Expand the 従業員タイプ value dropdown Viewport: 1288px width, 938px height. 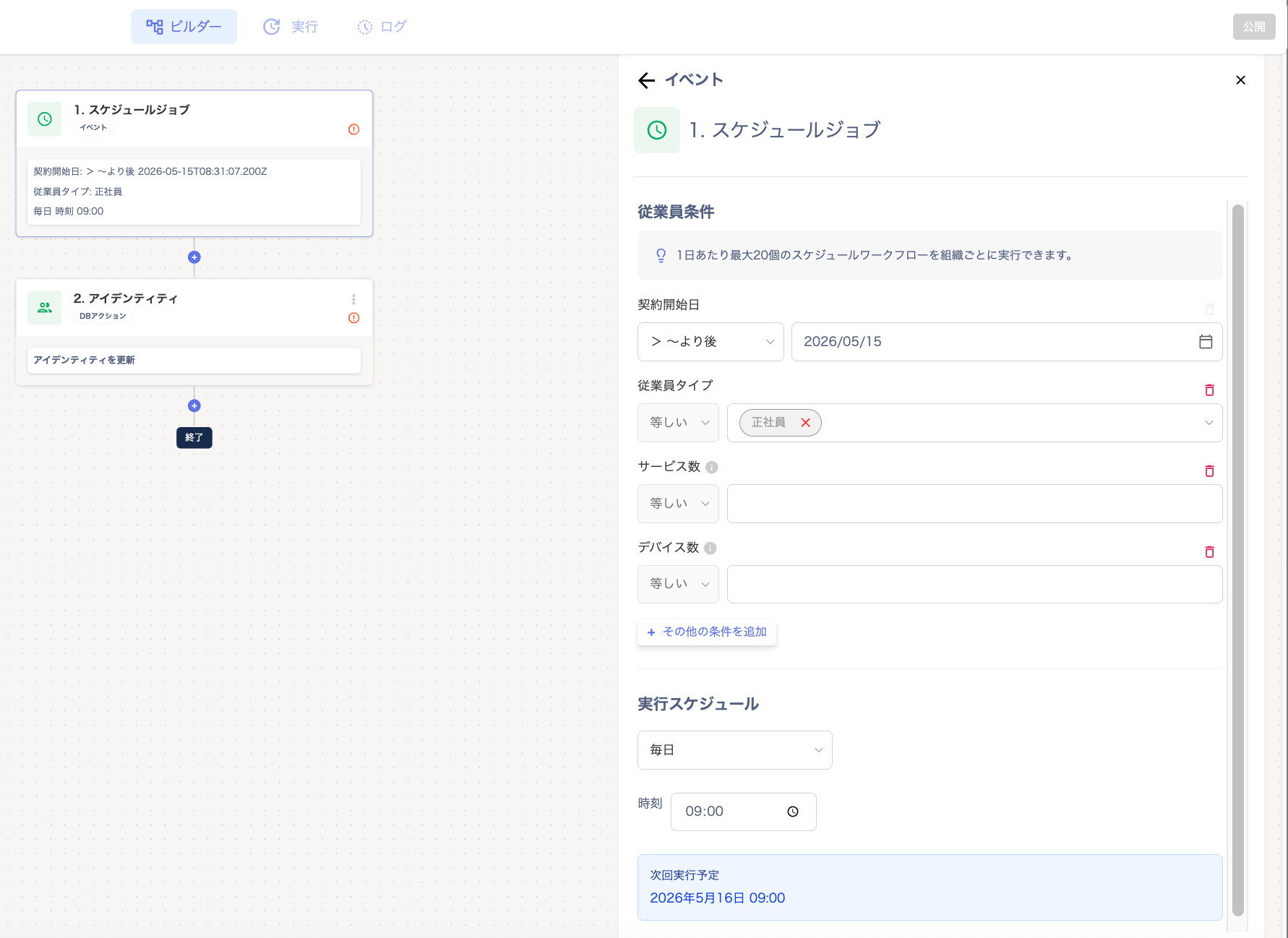(1208, 423)
